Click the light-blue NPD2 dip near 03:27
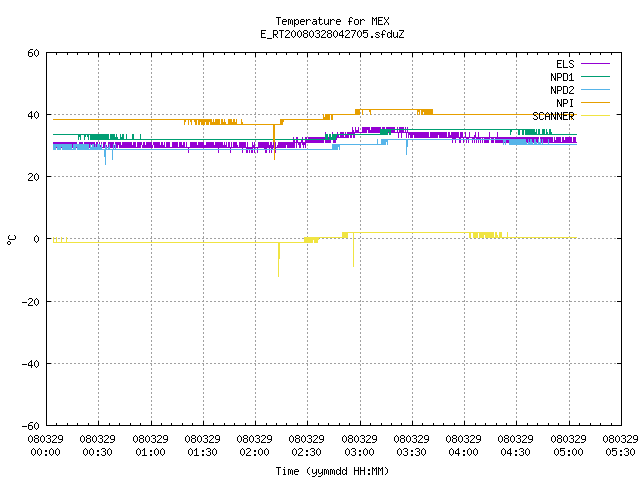 pos(407,147)
